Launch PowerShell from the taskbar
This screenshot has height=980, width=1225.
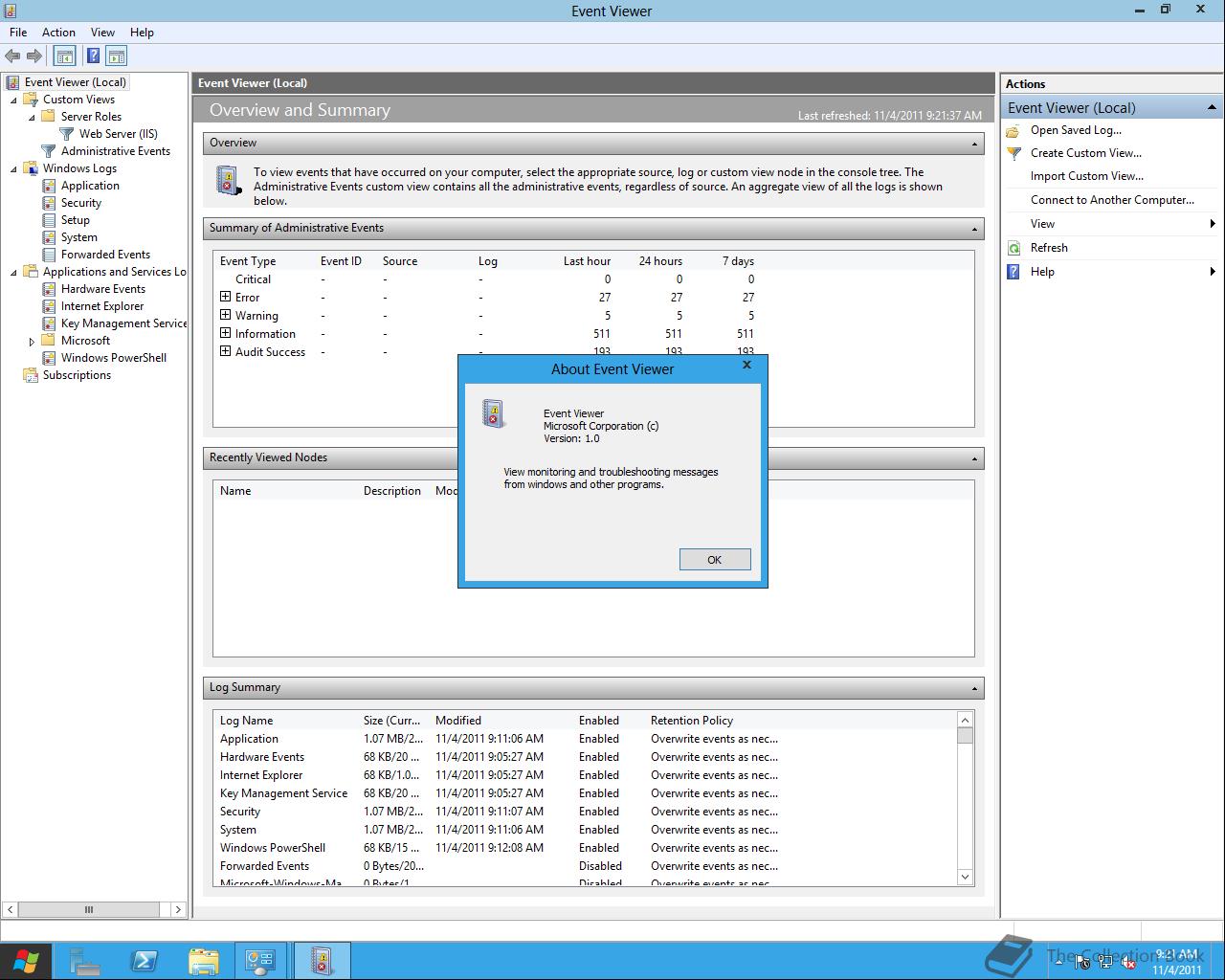click(144, 961)
